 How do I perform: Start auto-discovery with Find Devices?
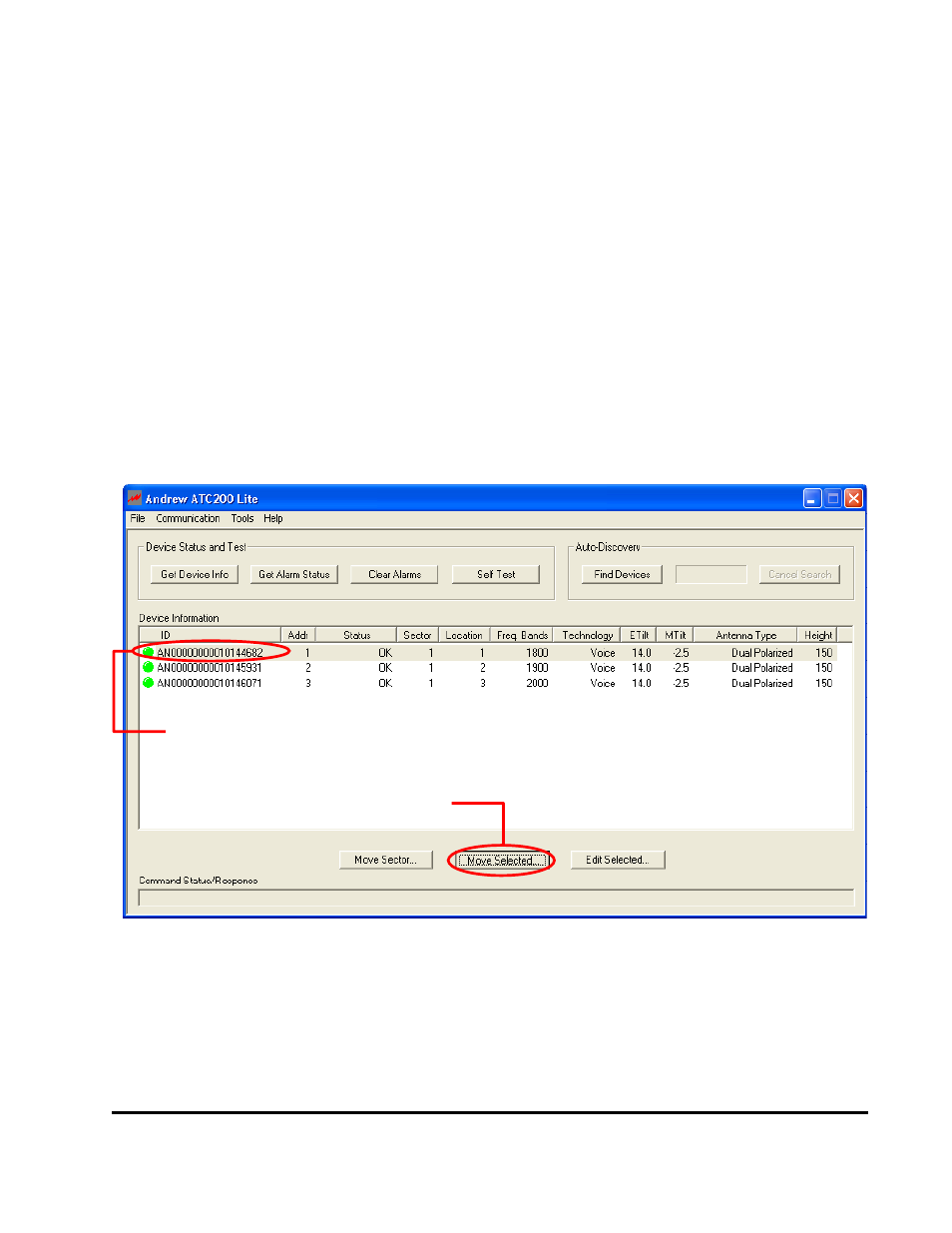click(622, 574)
